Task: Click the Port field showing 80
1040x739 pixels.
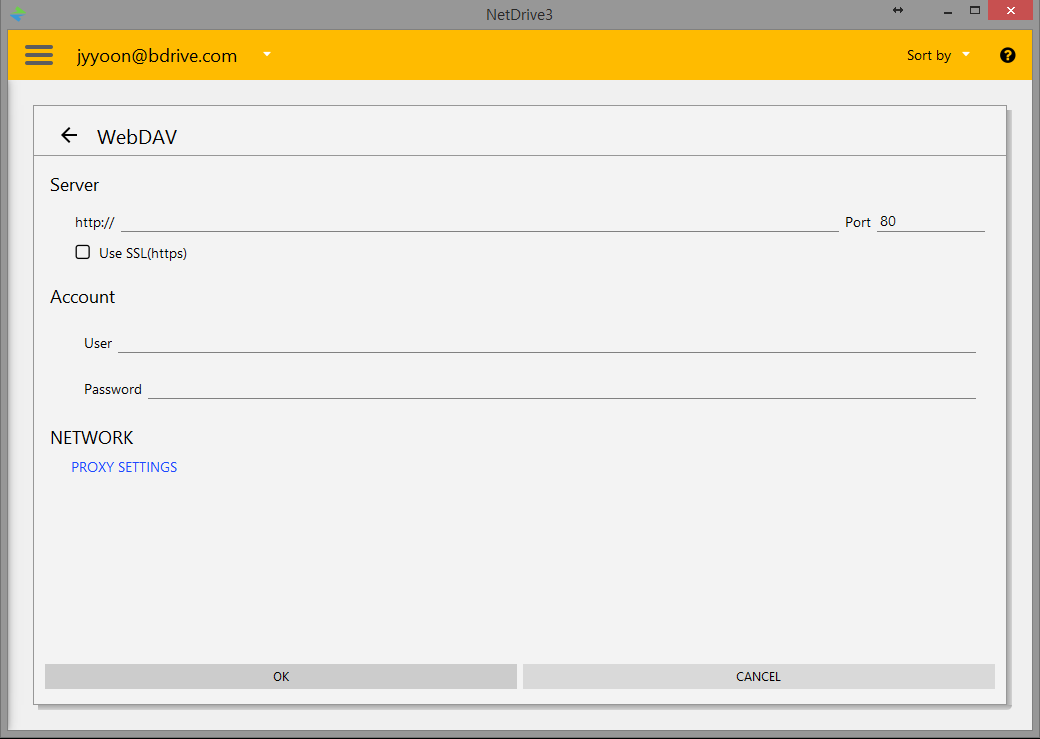Action: [931, 222]
